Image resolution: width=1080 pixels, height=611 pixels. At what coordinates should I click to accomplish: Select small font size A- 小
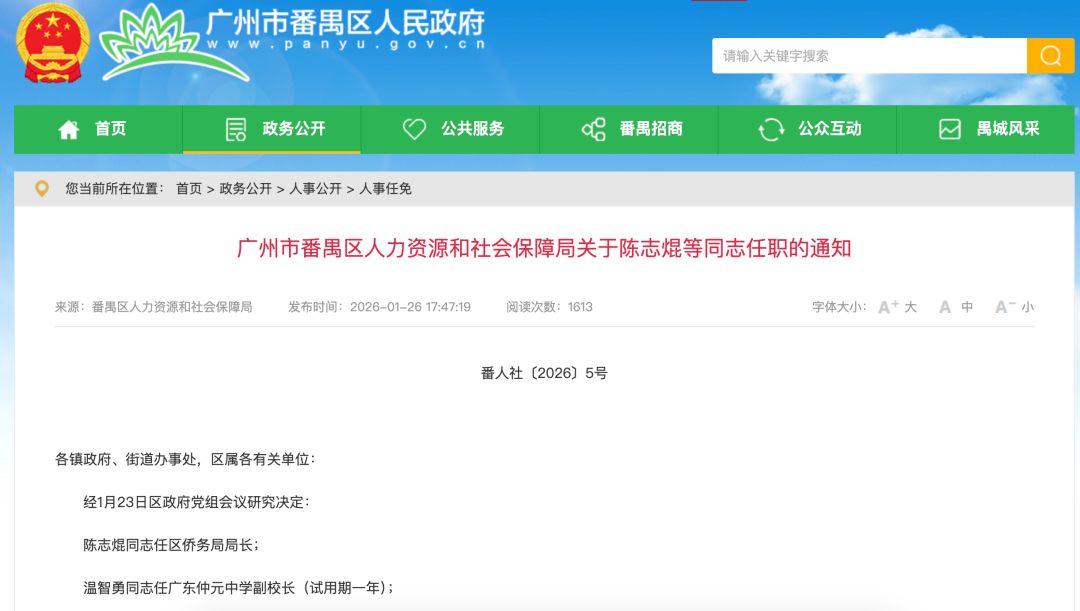[x=1014, y=307]
